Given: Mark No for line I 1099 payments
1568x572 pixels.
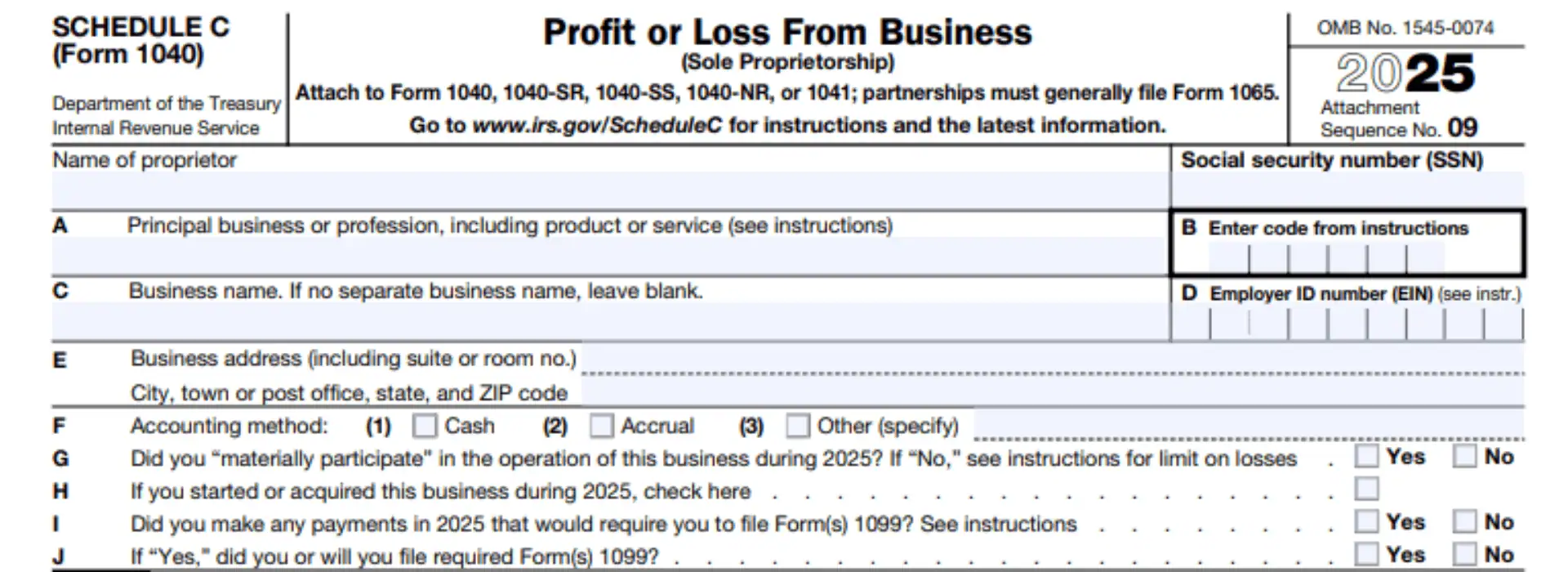Looking at the screenshot, I should coord(1464,521).
